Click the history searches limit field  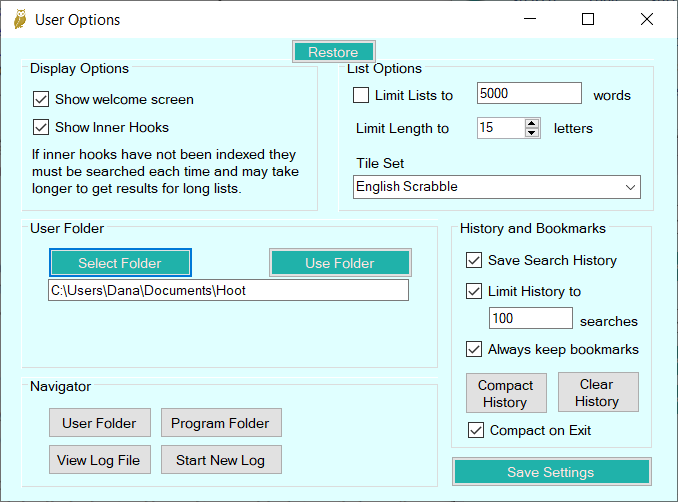click(530, 319)
